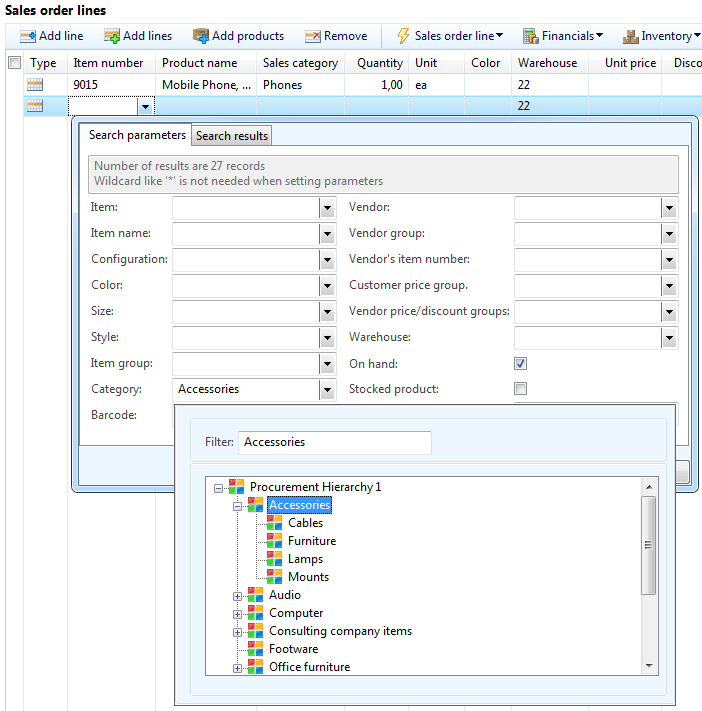
Task: Sort by the Item number column header
Action: click(111, 63)
